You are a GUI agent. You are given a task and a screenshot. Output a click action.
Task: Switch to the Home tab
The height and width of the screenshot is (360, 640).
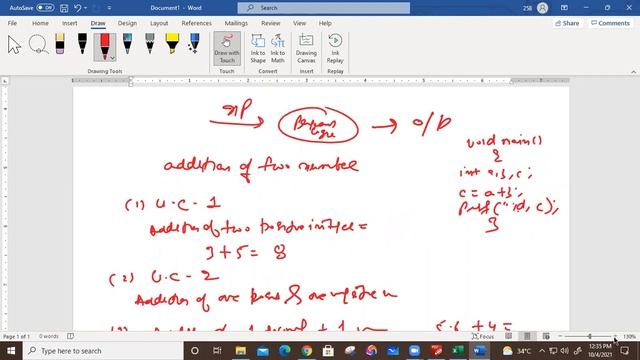coord(40,23)
